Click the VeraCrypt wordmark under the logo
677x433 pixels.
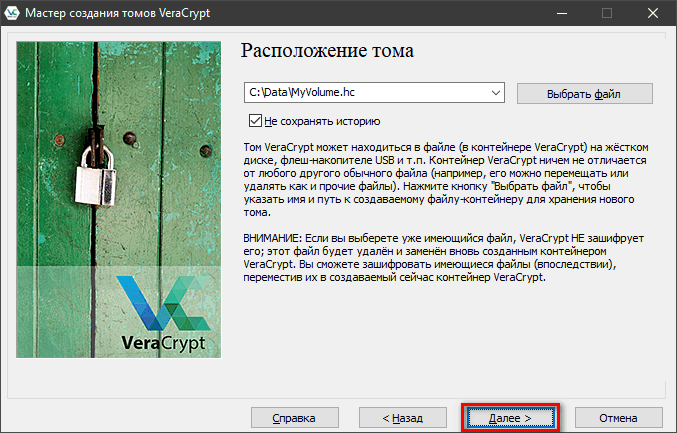pos(163,342)
